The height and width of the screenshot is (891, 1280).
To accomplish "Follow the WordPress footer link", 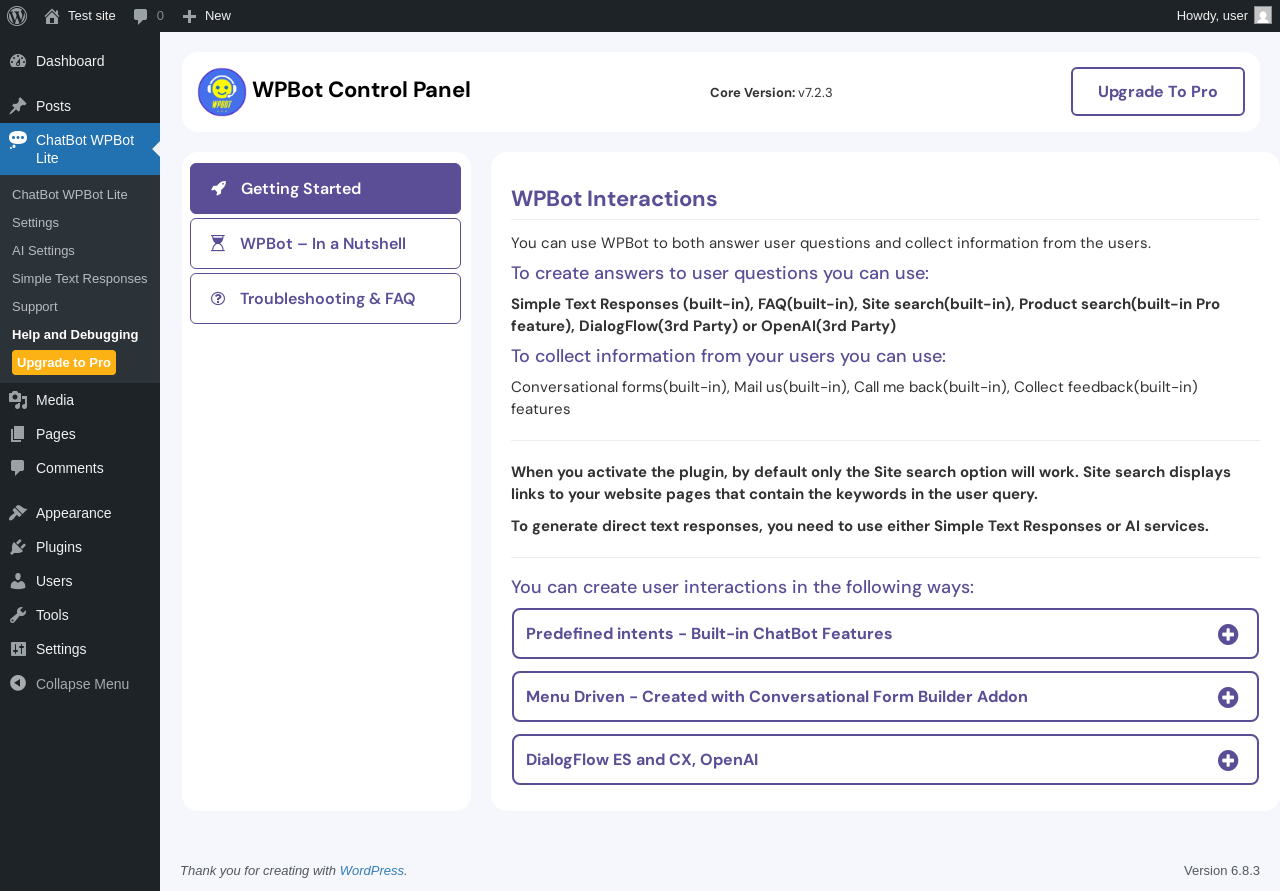I will 371,871.
